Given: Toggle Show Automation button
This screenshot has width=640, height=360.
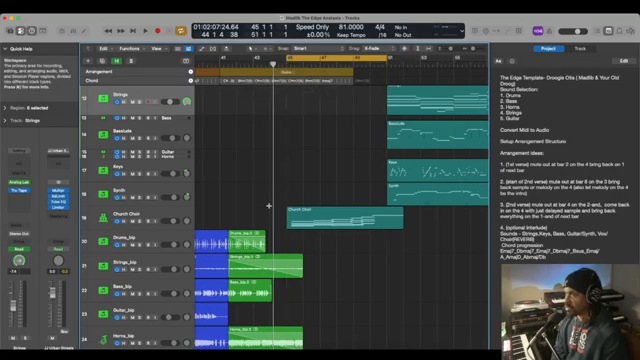Looking at the screenshot, I should pos(202,49).
